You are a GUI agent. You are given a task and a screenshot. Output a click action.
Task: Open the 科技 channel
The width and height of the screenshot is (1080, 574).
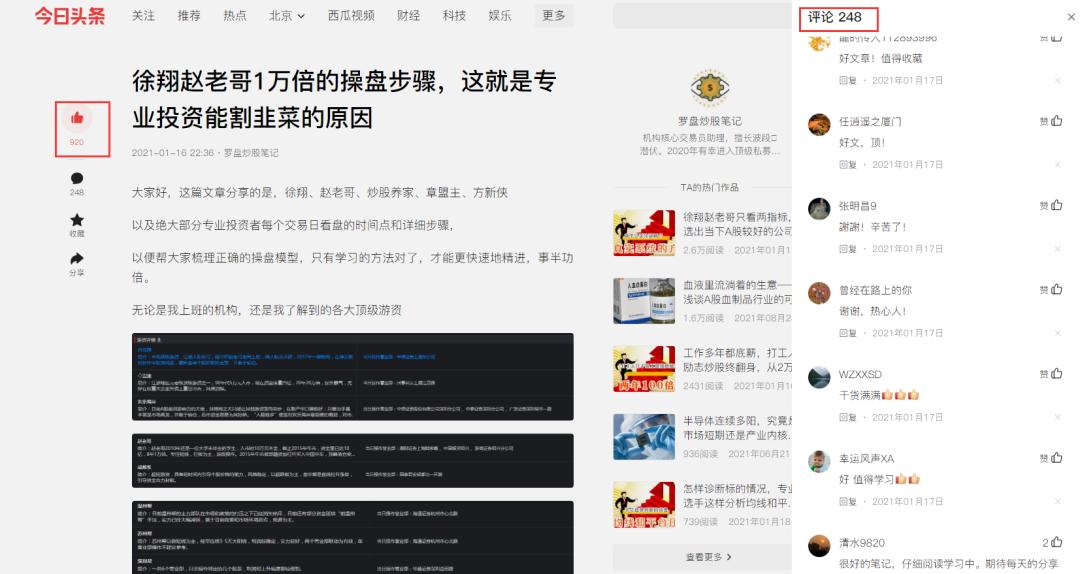point(454,15)
